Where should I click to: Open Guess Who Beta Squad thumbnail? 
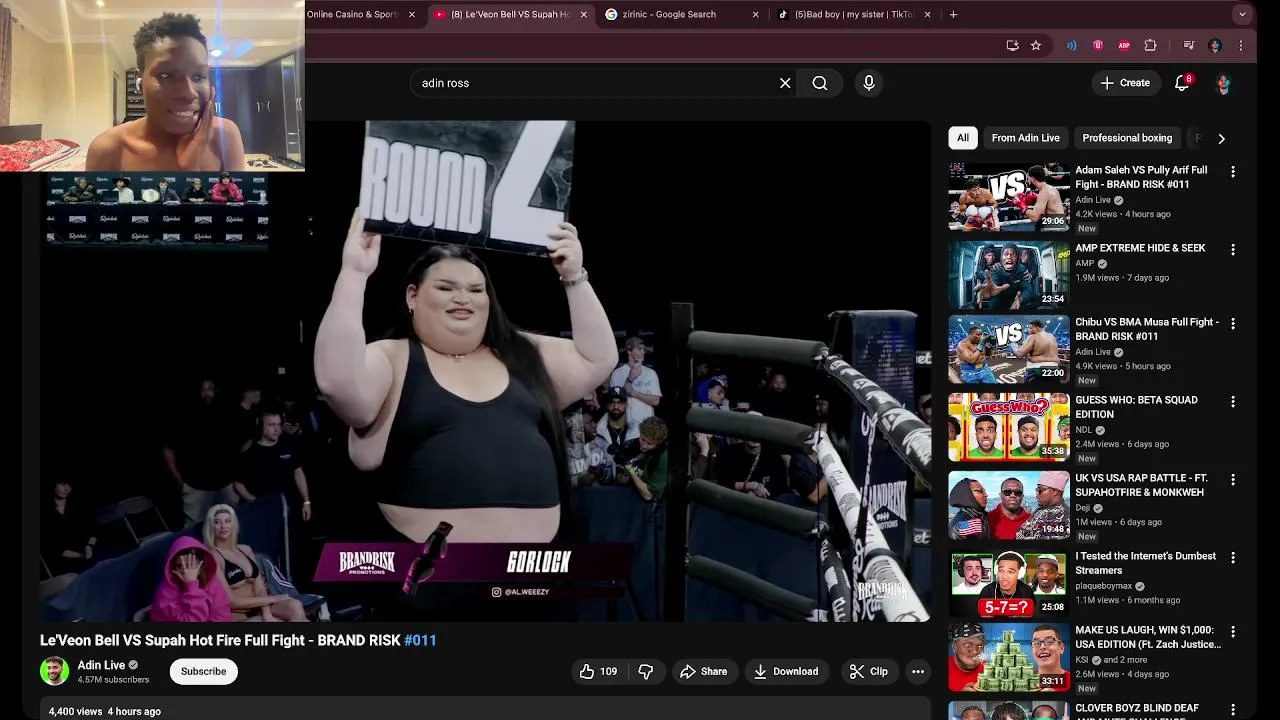1009,427
